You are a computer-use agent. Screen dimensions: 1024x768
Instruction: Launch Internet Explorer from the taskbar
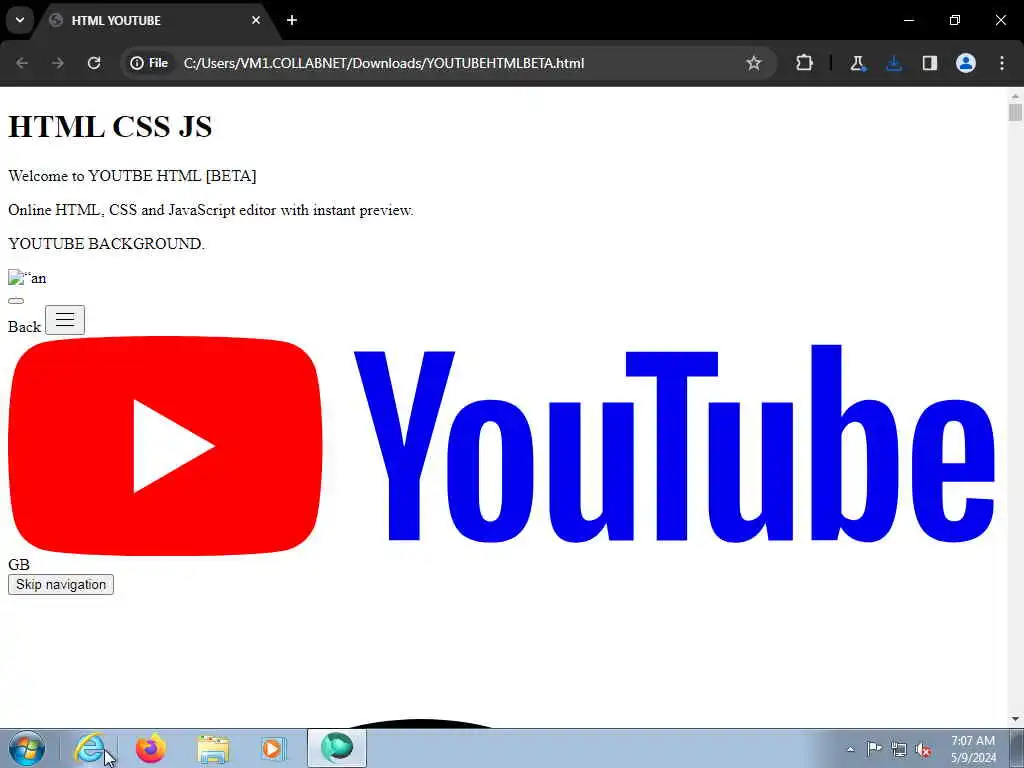[90, 748]
